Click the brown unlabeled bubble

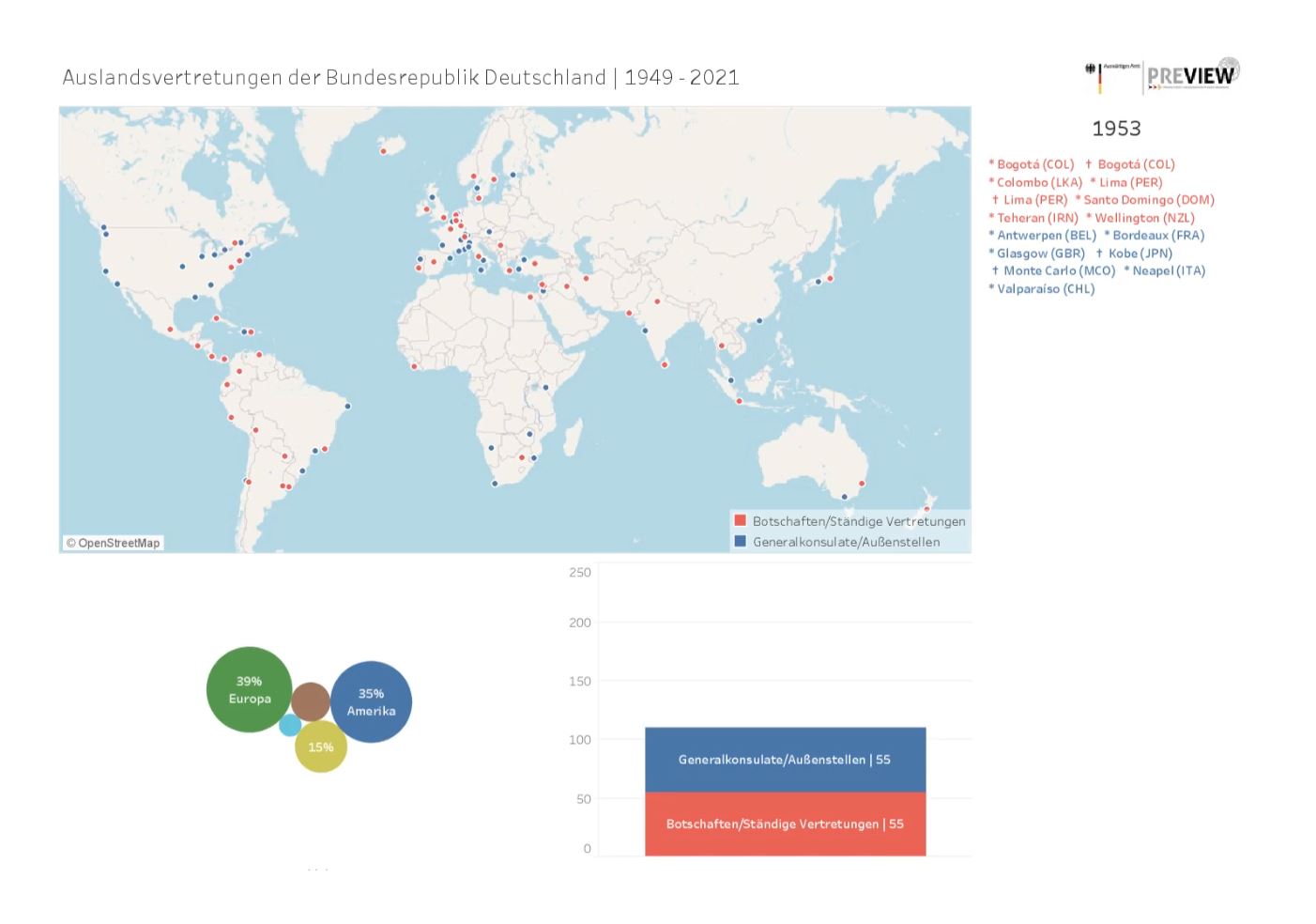point(310,701)
